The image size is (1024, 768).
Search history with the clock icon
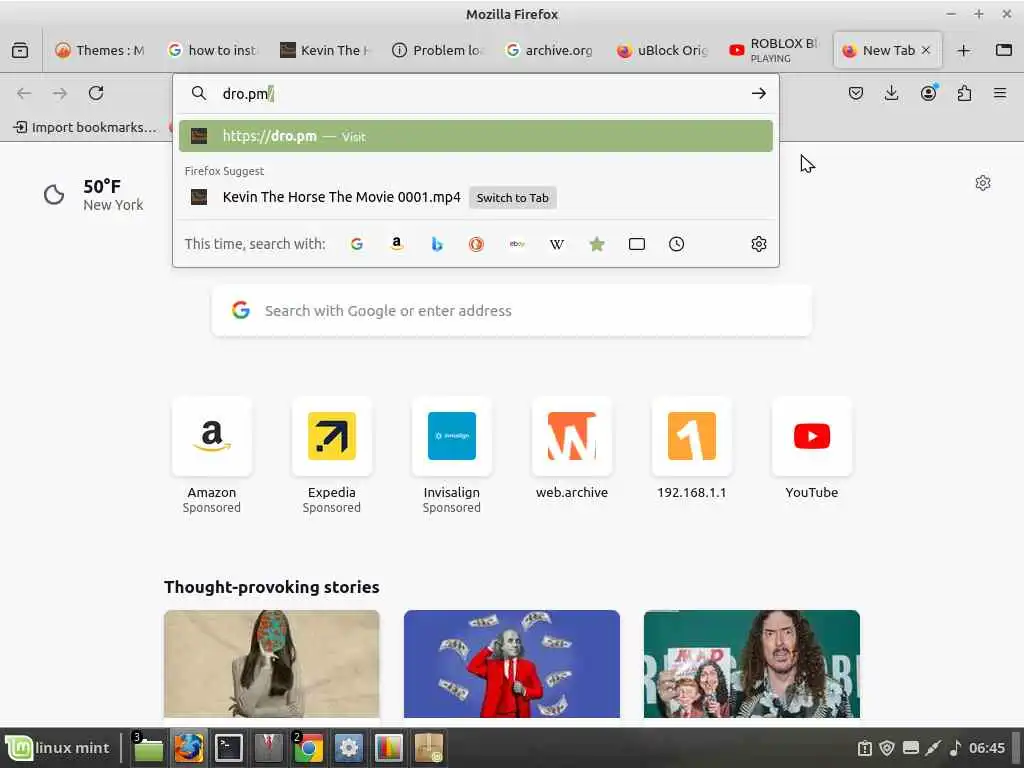click(677, 244)
